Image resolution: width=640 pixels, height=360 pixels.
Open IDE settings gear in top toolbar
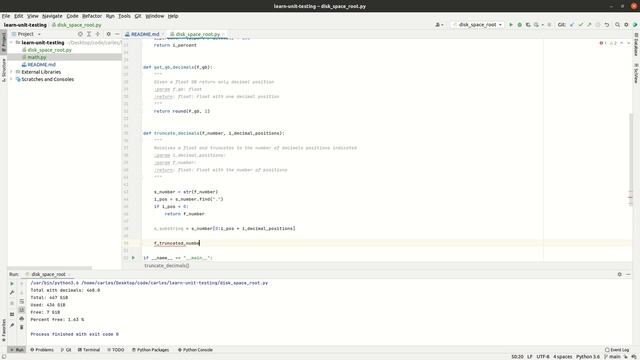626,25
